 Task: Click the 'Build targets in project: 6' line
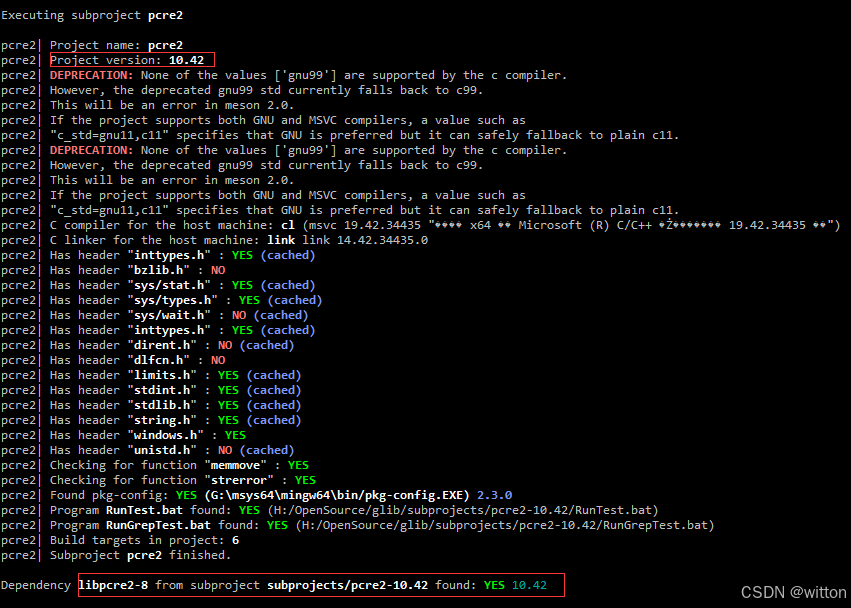tap(144, 540)
